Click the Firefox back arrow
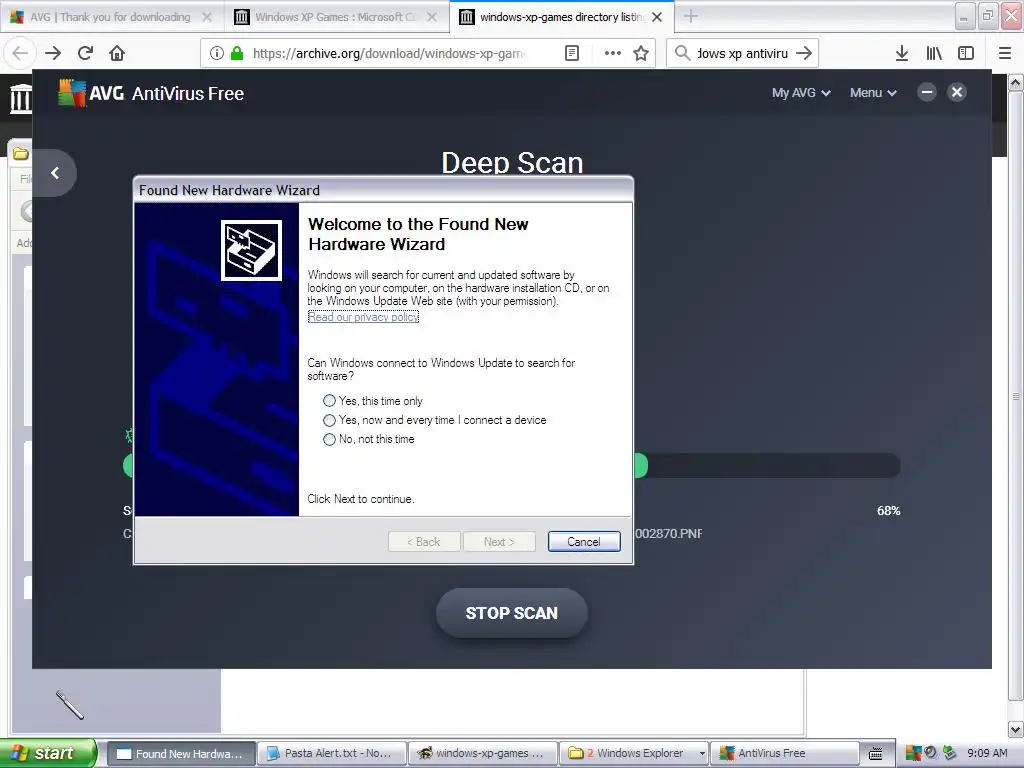The image size is (1024, 768). tap(20, 53)
